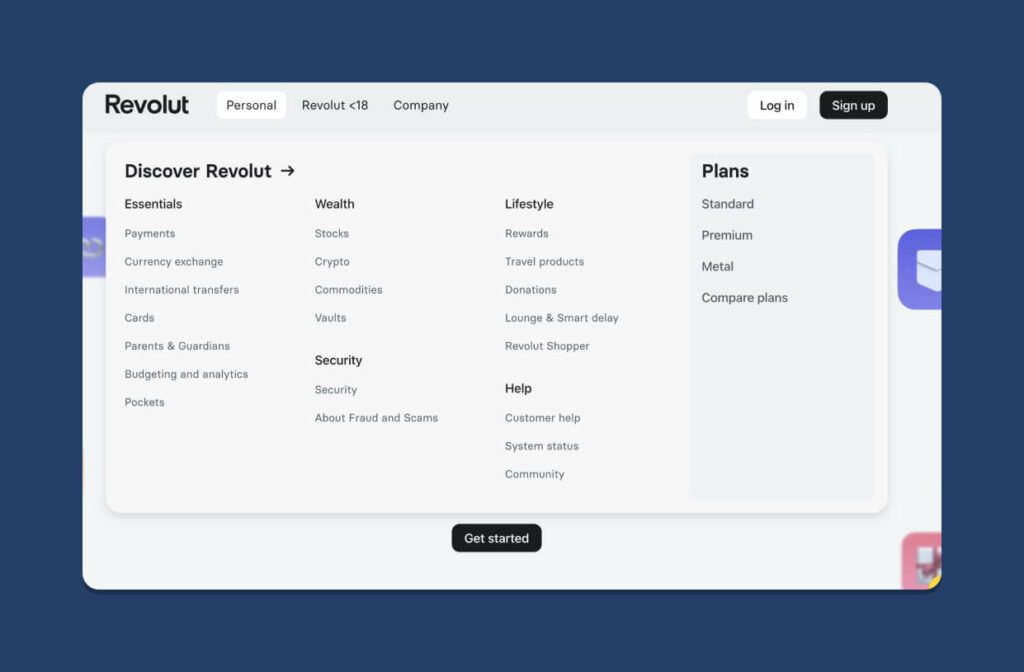Screen dimensions: 1024x672
Task: Select the Personal tab
Action: coord(251,105)
